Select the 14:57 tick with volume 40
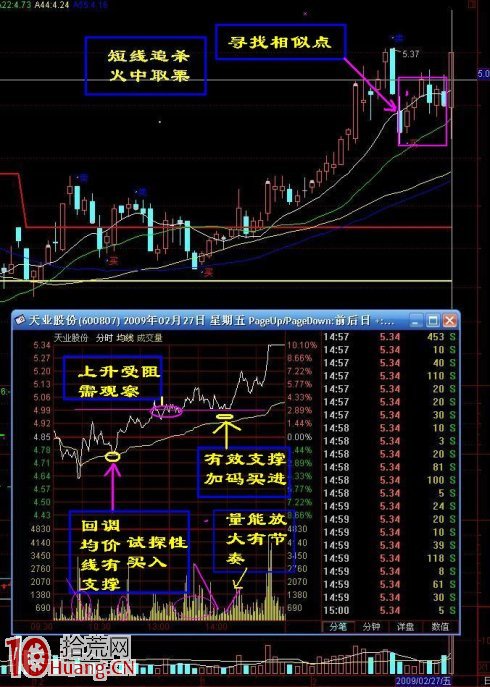 [390, 363]
